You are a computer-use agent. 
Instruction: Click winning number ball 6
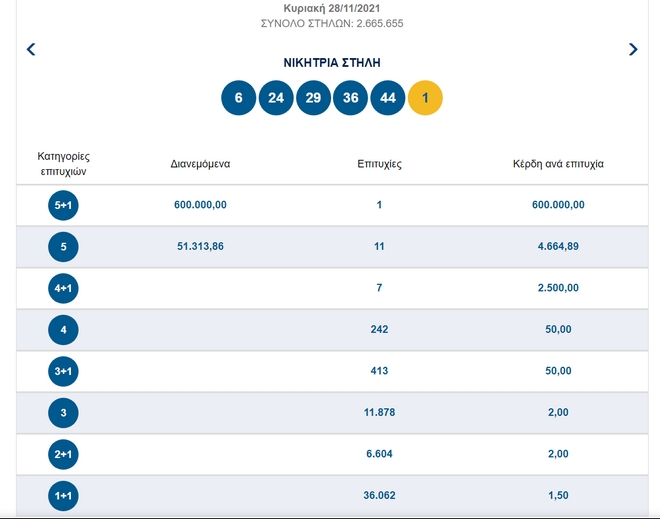(238, 98)
